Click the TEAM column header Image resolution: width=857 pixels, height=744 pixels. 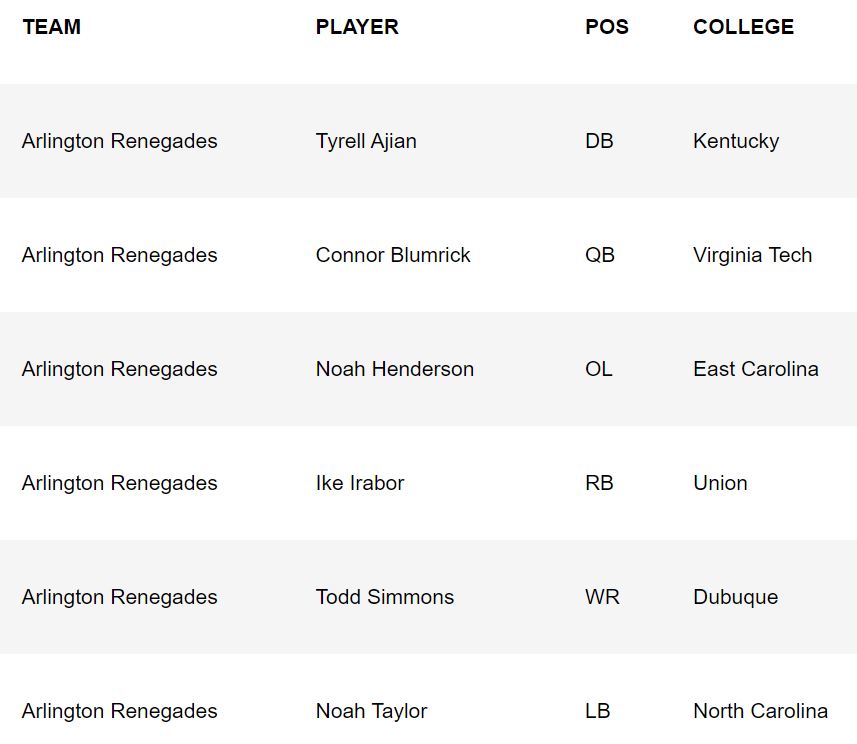pos(52,27)
